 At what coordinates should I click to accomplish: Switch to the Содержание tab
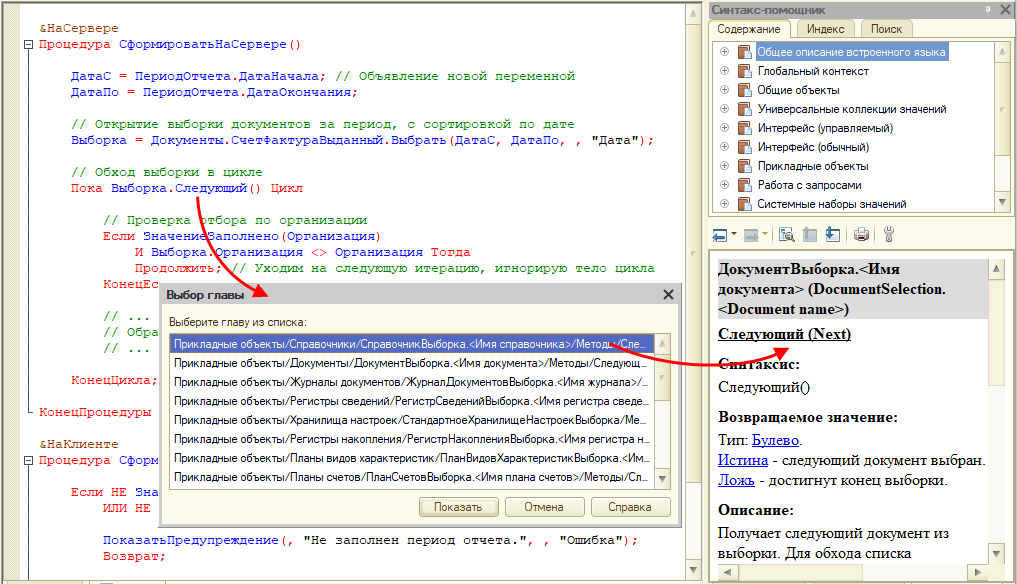point(748,29)
